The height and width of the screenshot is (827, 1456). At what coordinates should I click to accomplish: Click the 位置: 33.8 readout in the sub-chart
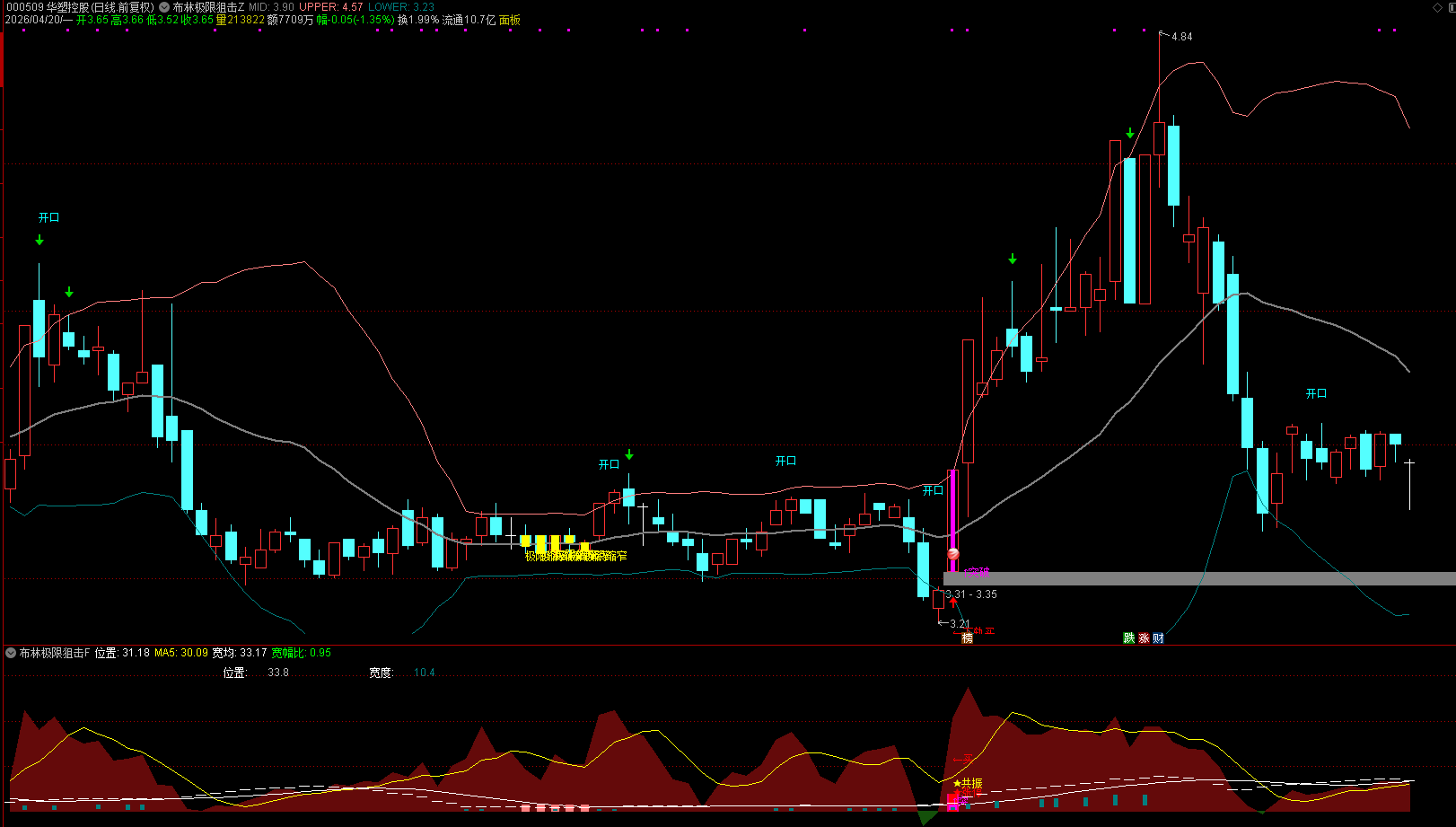(256, 673)
